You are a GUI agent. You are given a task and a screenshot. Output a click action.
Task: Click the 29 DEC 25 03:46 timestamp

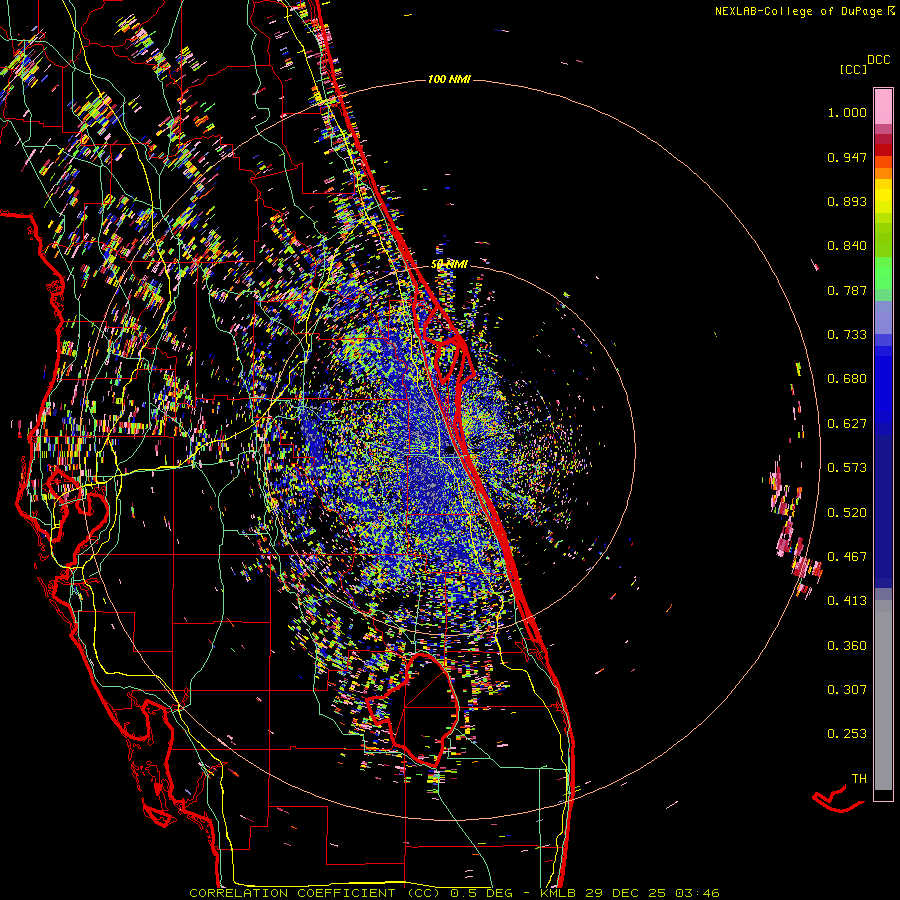(x=653, y=893)
